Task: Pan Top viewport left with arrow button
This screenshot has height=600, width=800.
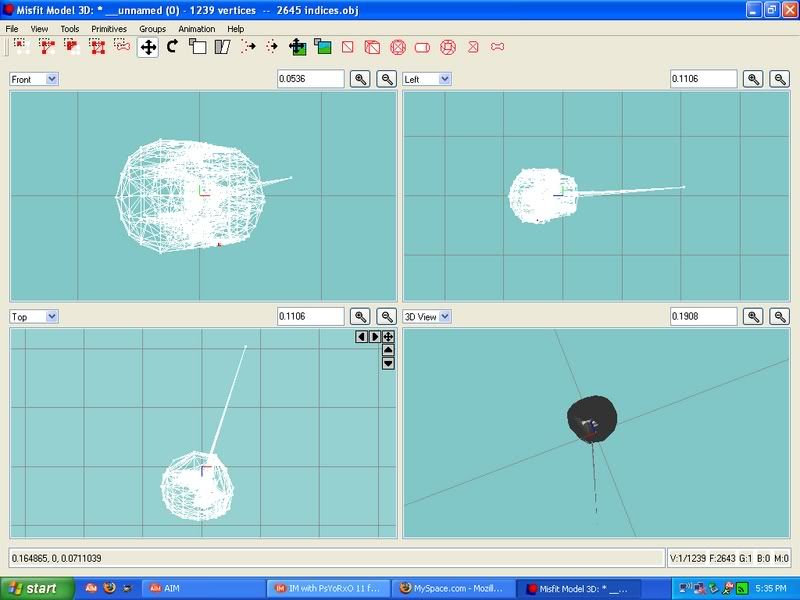Action: click(x=361, y=337)
